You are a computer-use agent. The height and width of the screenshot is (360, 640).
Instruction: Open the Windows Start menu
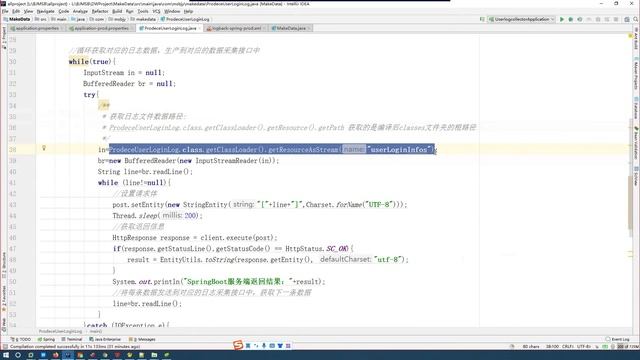pos(6,355)
